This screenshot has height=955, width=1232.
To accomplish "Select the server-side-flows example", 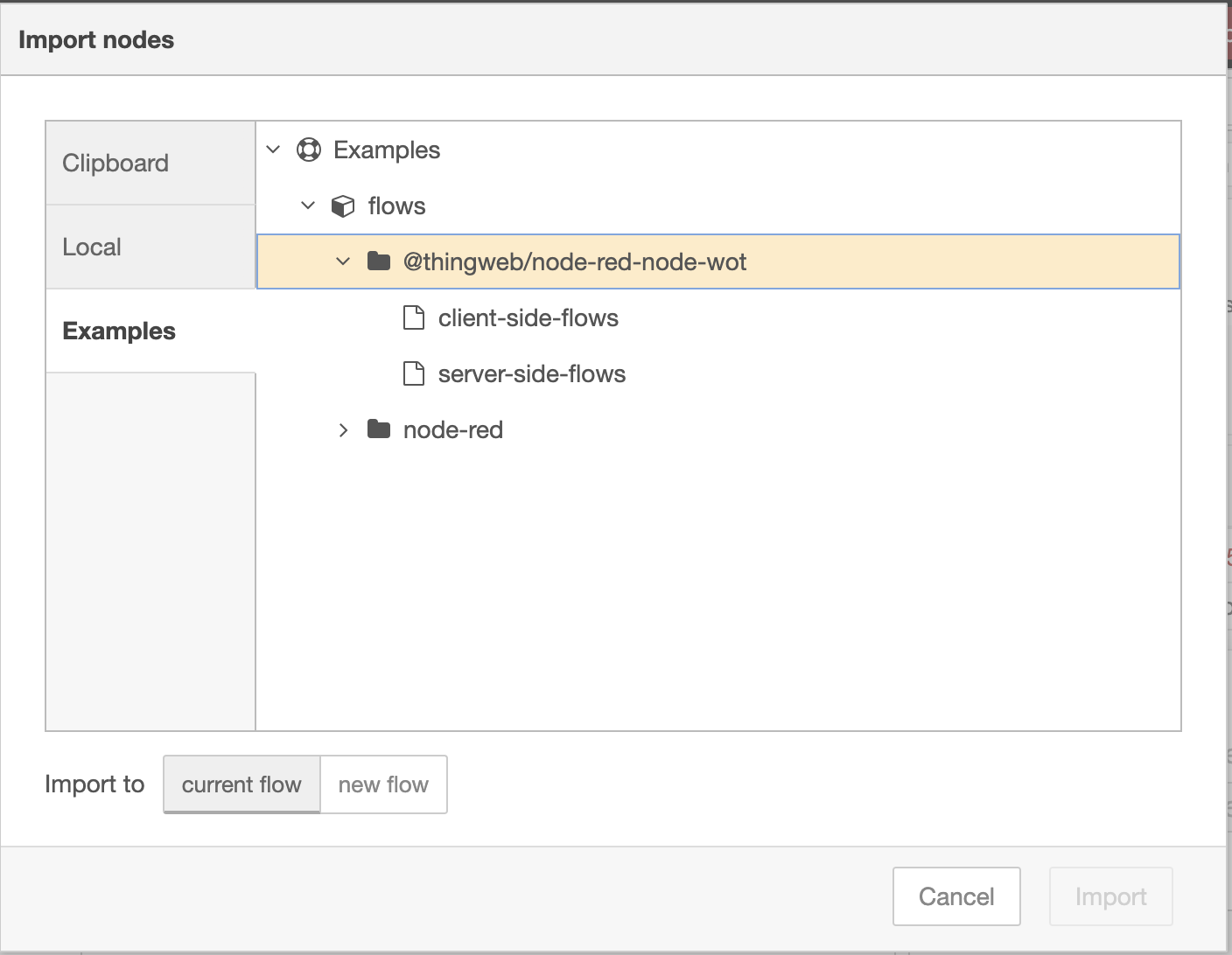I will [532, 373].
